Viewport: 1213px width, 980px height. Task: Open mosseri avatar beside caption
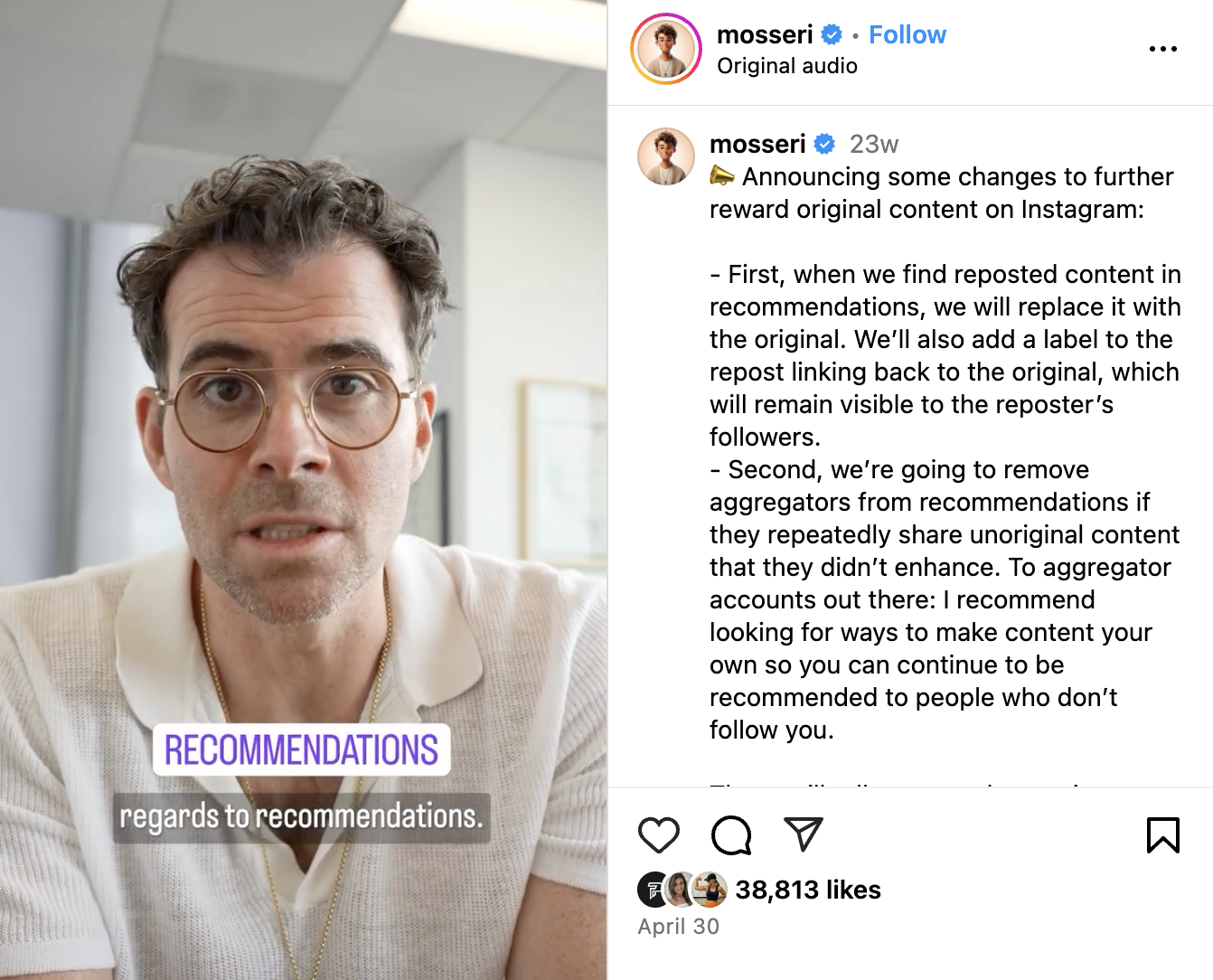(x=666, y=156)
